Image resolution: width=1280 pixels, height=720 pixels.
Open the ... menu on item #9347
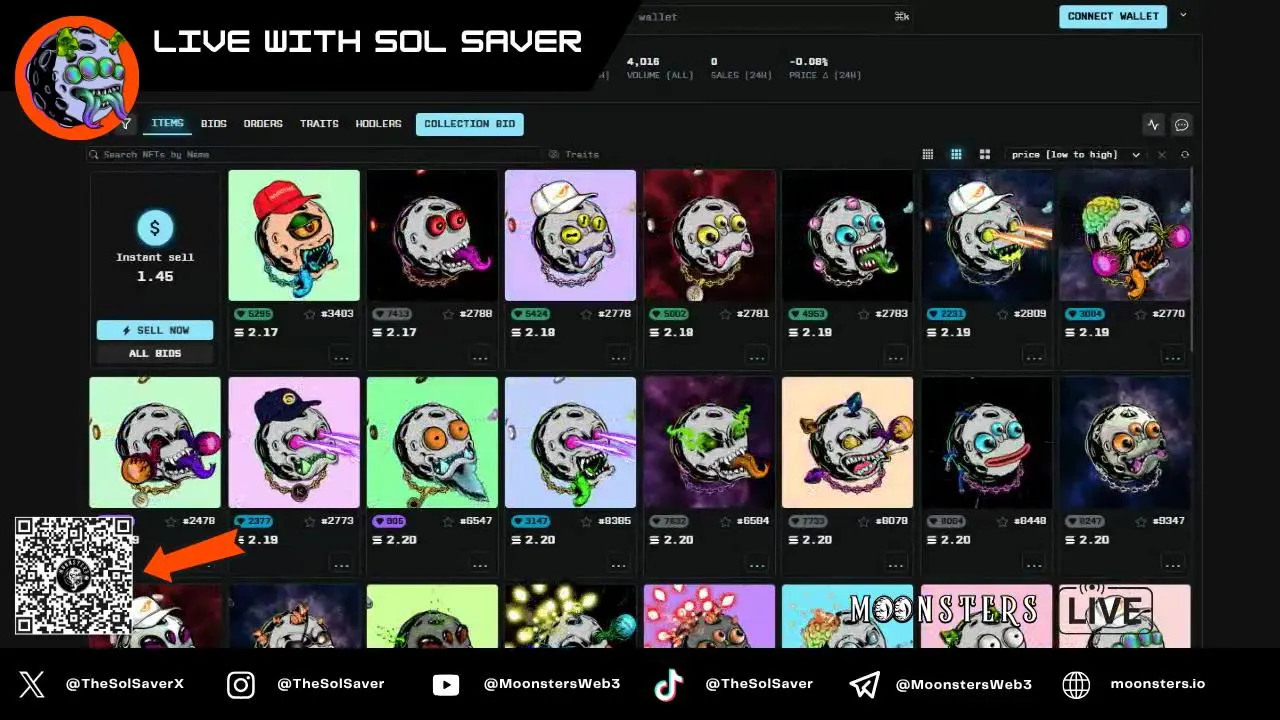click(1172, 563)
